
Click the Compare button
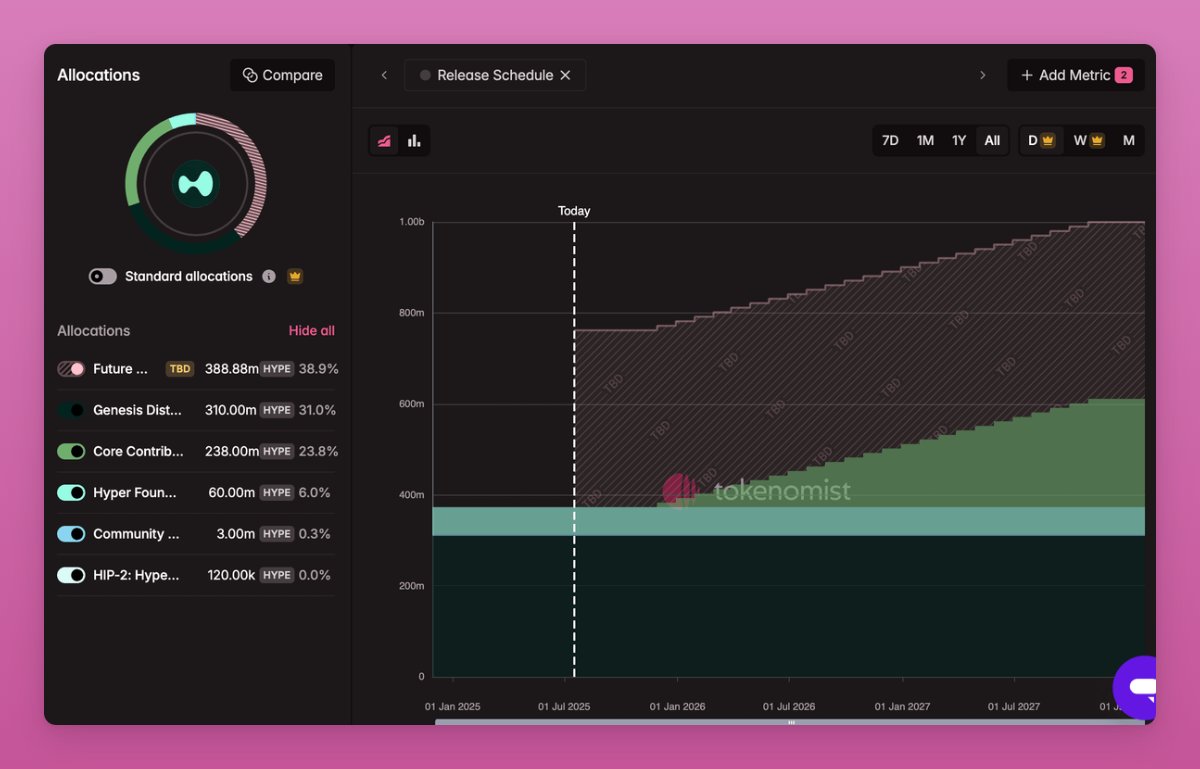[282, 75]
